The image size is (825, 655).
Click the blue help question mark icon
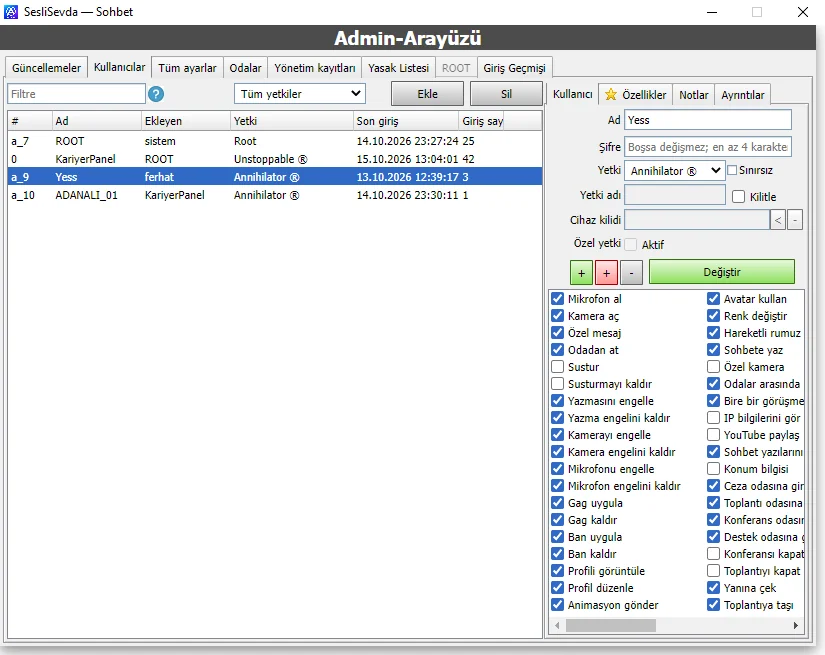[156, 94]
